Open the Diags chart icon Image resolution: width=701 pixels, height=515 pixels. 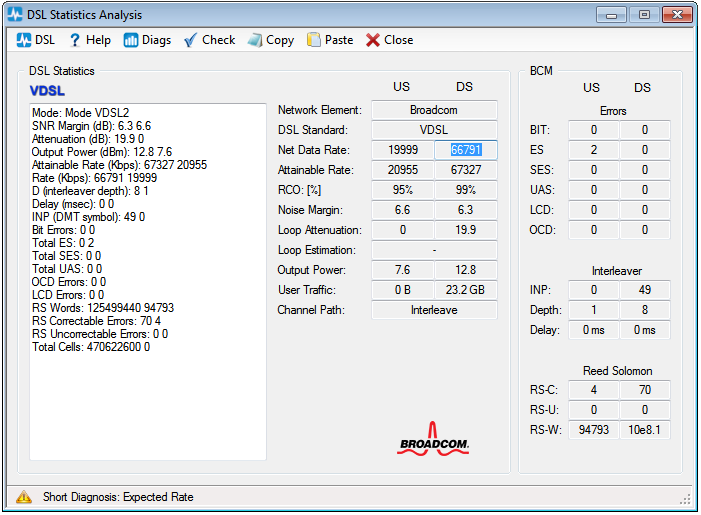[x=131, y=40]
